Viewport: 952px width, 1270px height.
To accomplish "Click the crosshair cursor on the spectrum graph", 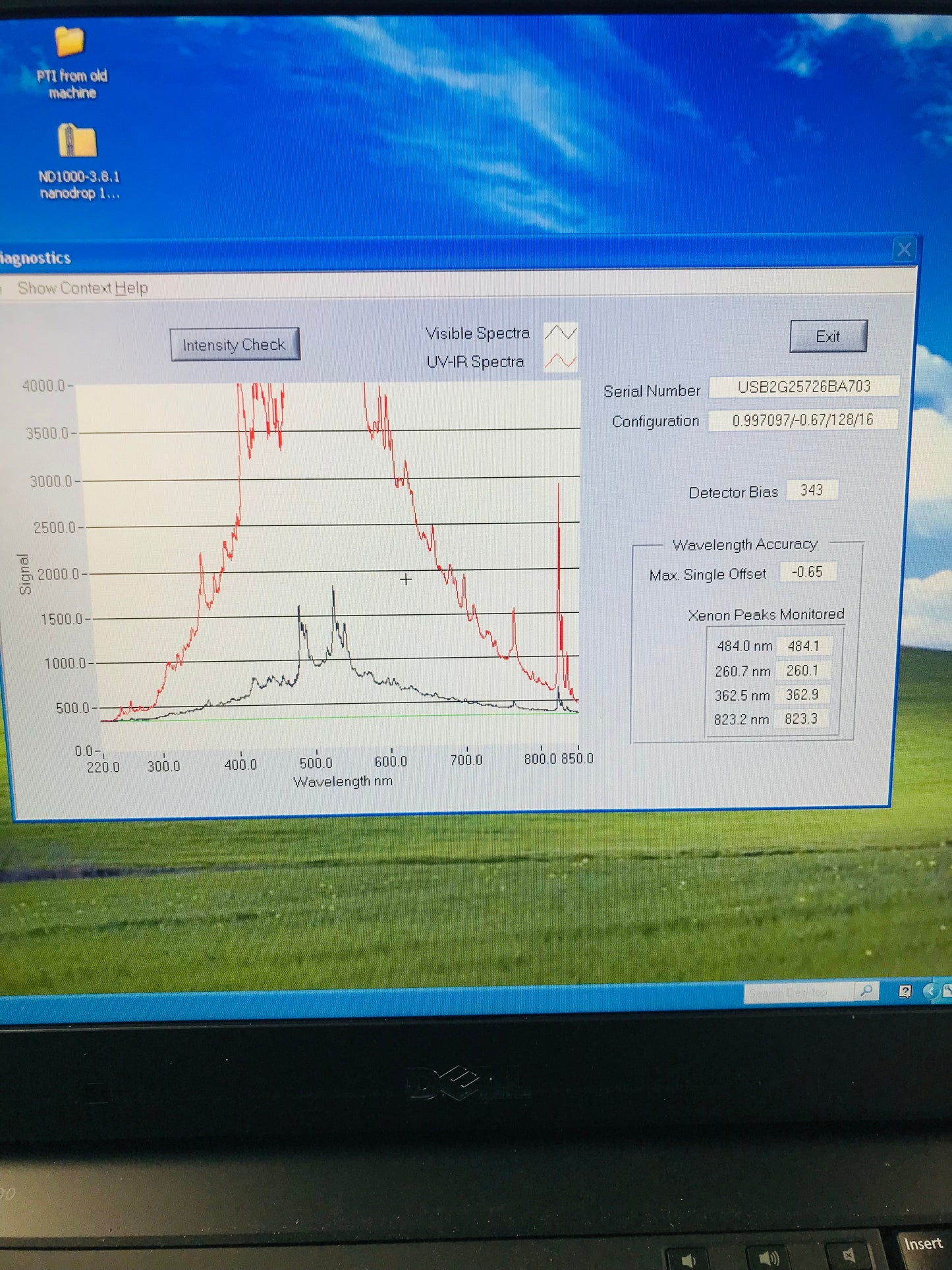I will pos(406,579).
